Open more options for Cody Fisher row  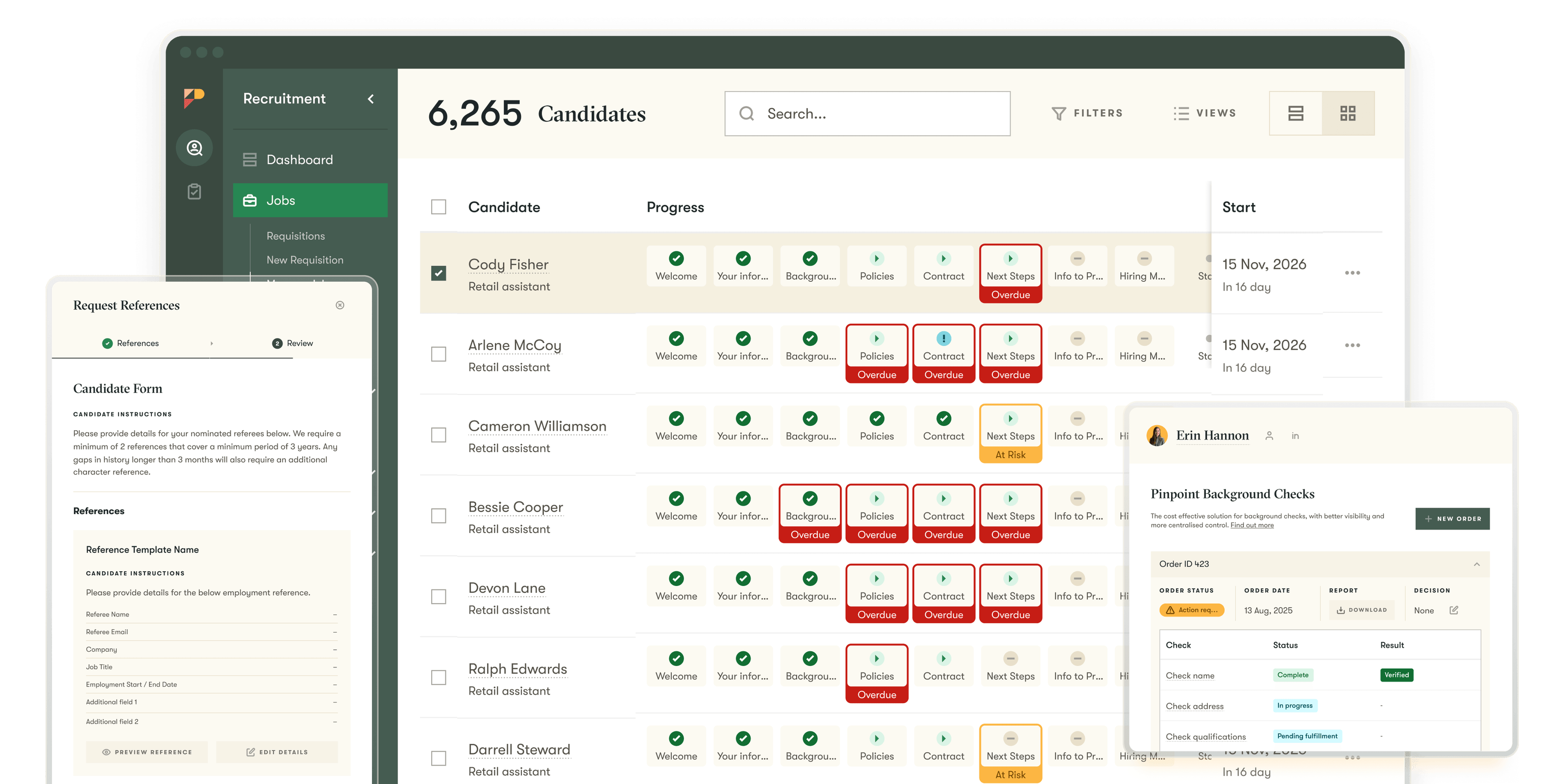tap(1352, 273)
